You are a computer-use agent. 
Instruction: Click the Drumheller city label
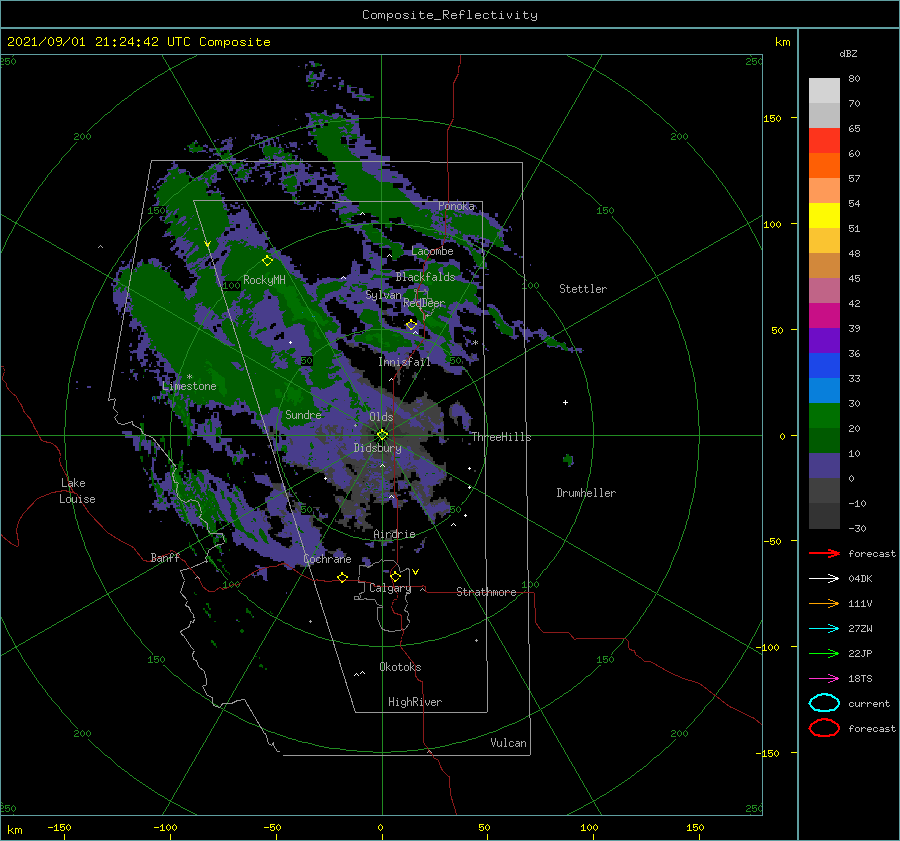tap(586, 493)
